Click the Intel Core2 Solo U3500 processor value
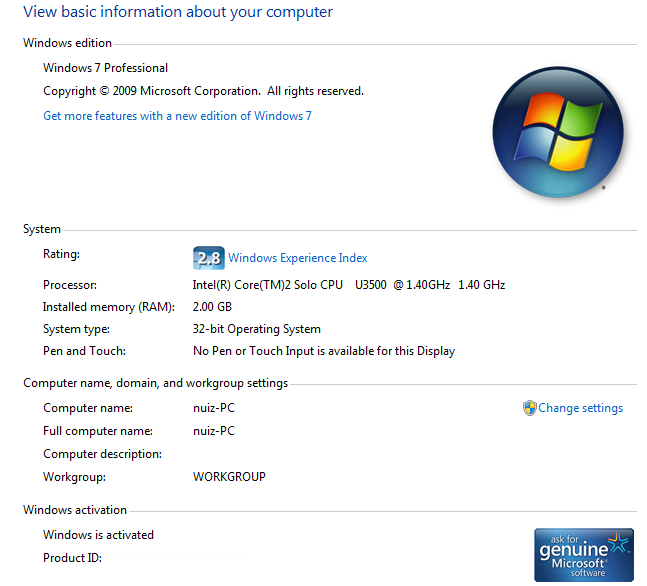 click(349, 285)
